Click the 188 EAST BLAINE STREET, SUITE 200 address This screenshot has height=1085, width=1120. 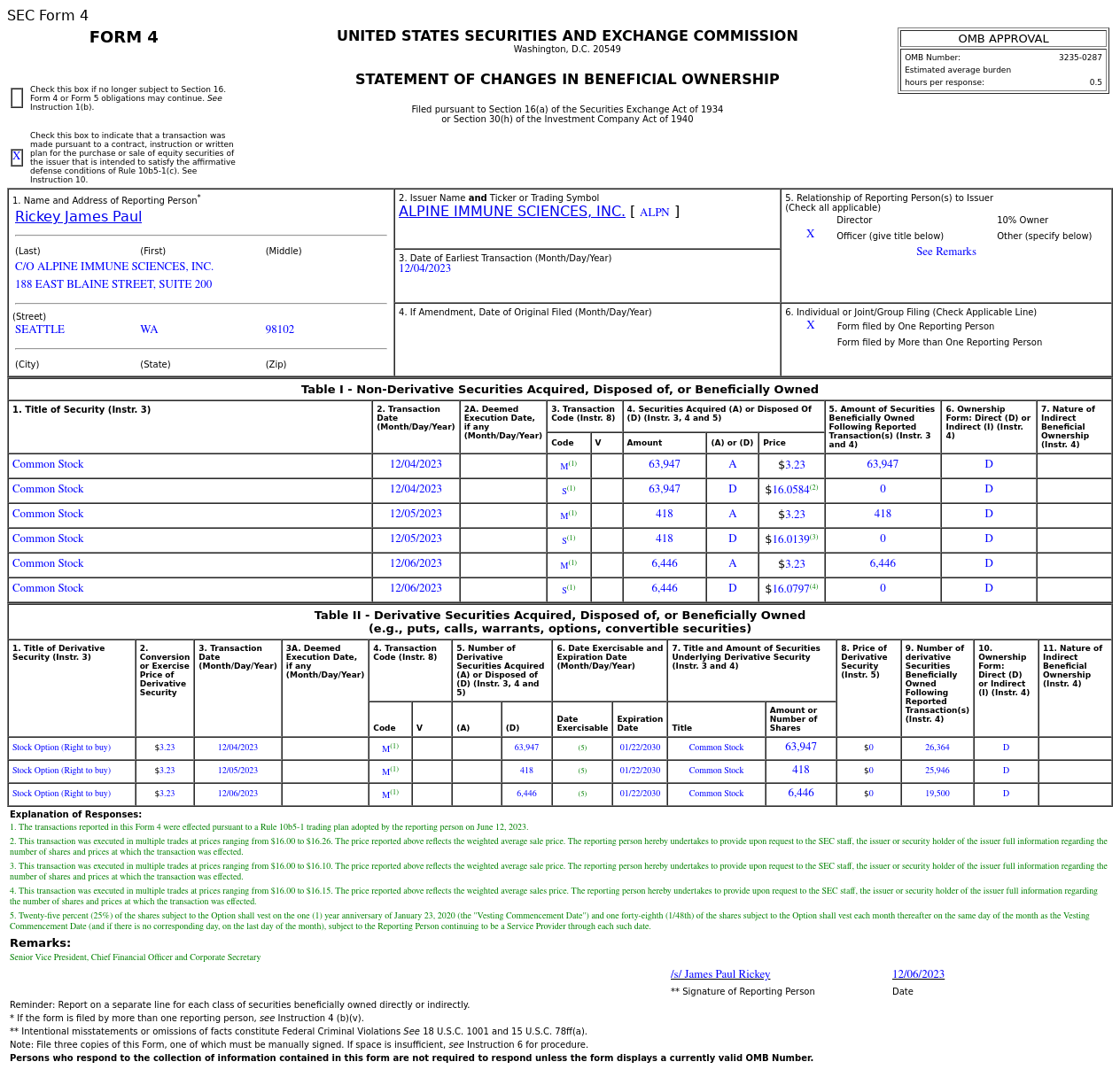coord(113,284)
